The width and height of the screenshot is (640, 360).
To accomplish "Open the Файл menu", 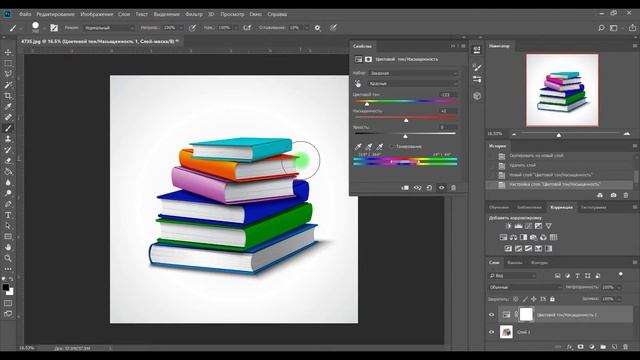I will tap(25, 14).
